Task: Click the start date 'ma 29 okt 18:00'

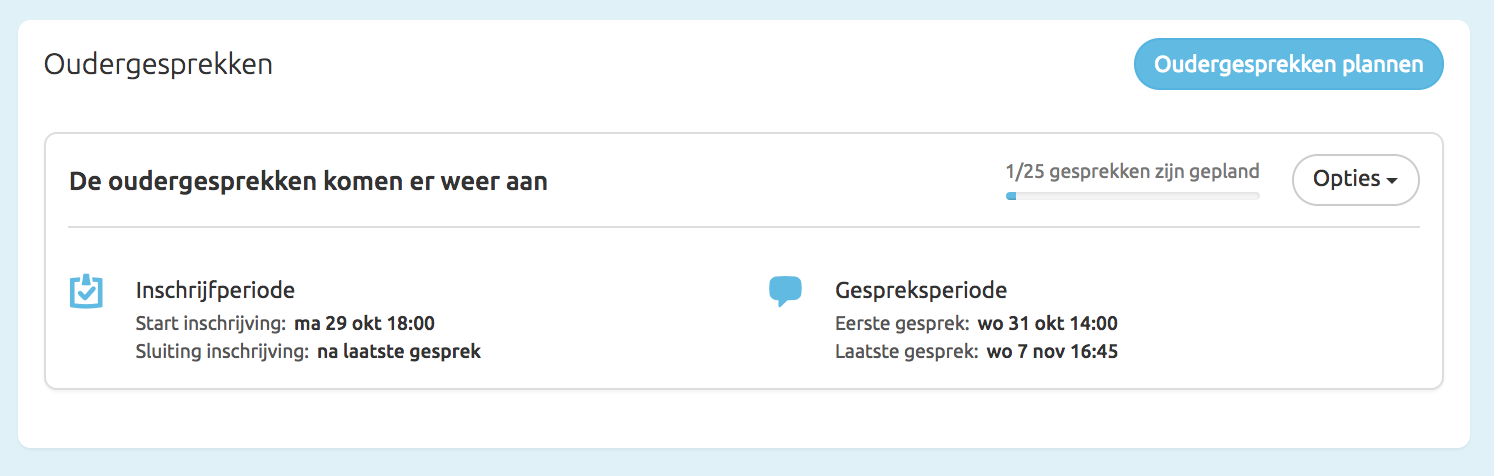Action: [364, 323]
